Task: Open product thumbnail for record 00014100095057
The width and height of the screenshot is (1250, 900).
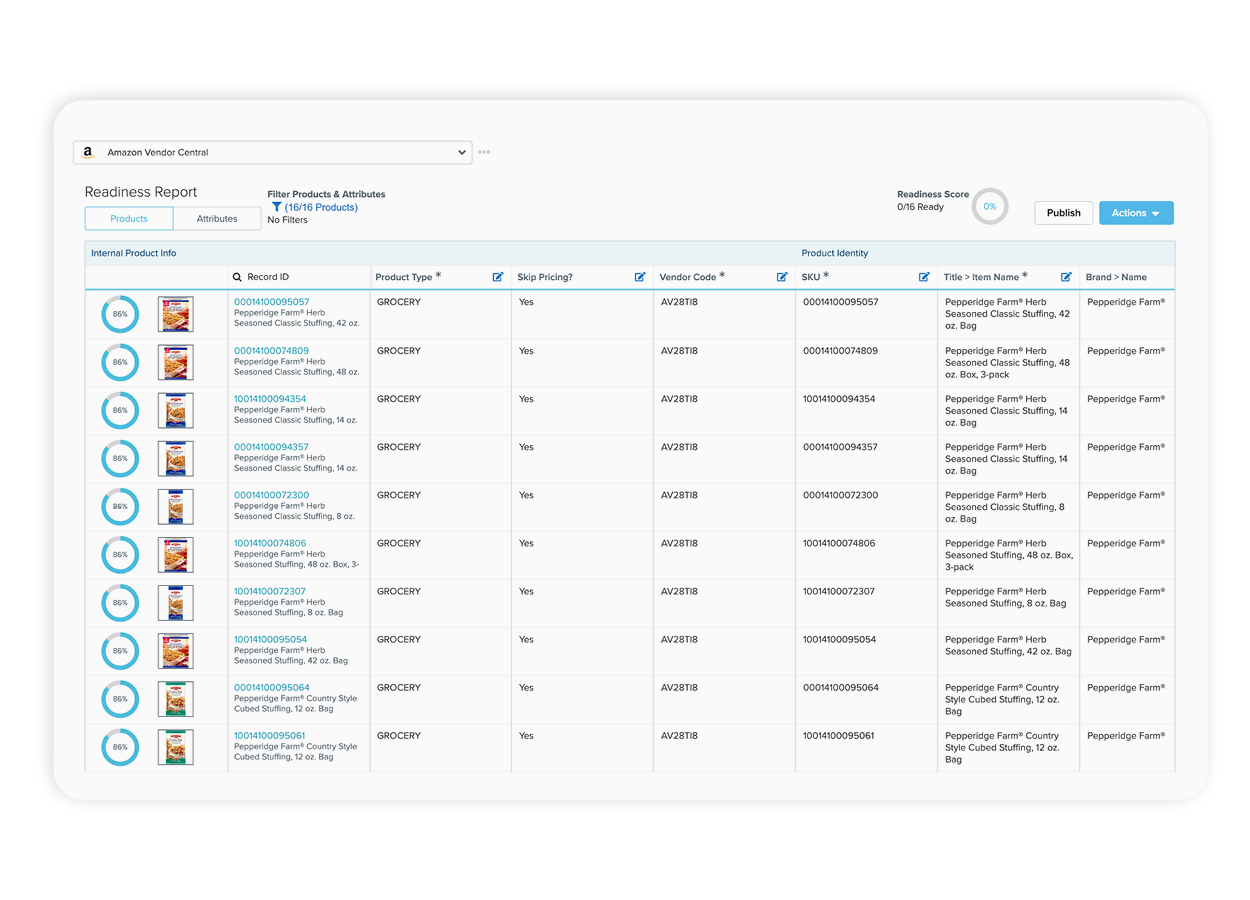Action: 176,314
